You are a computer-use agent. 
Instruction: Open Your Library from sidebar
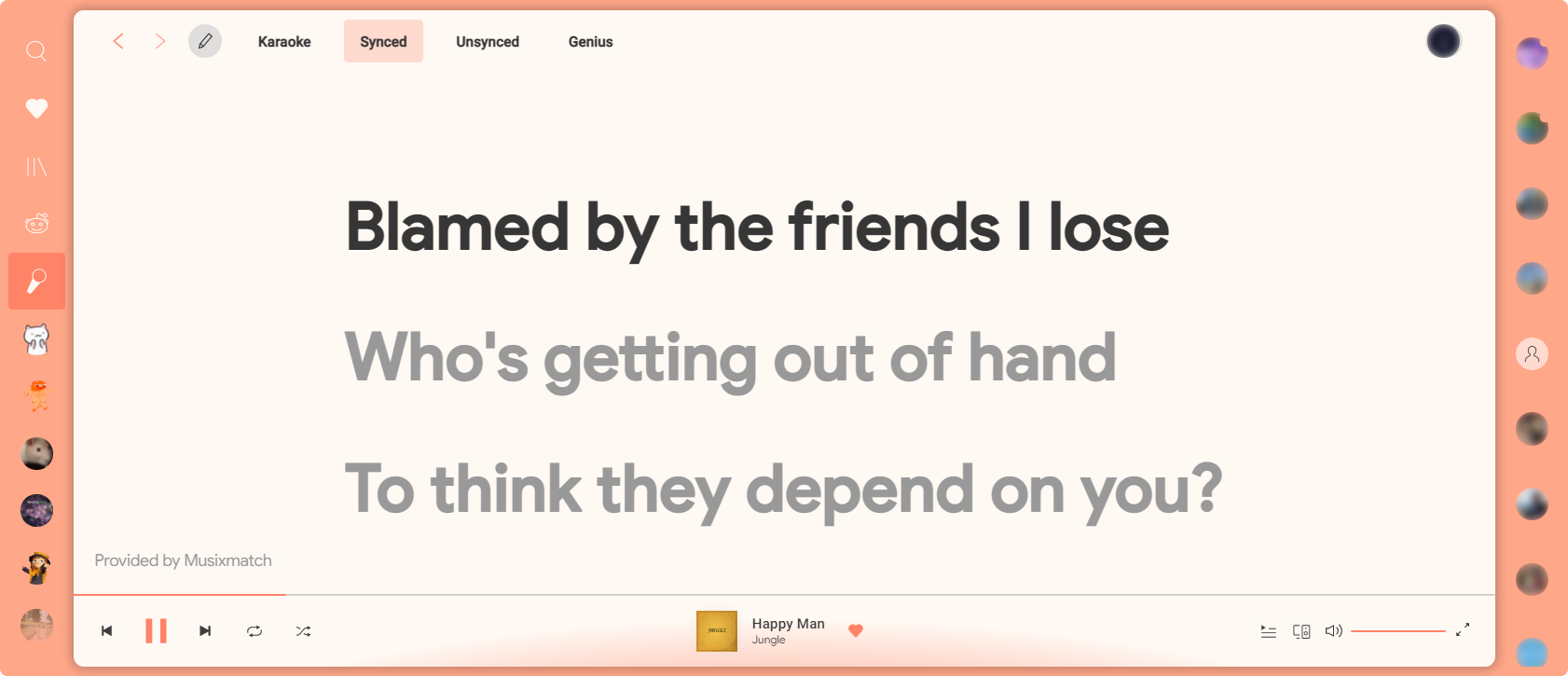coord(36,167)
